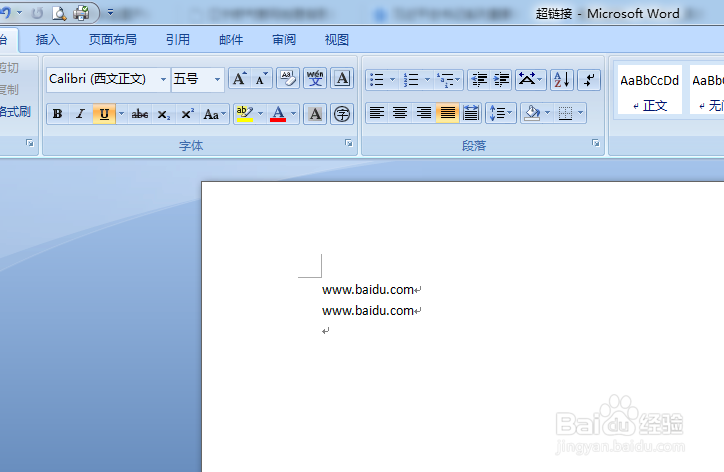Open the Asian Layout tool
Image resolution: width=724 pixels, height=472 pixels.
tap(531, 79)
